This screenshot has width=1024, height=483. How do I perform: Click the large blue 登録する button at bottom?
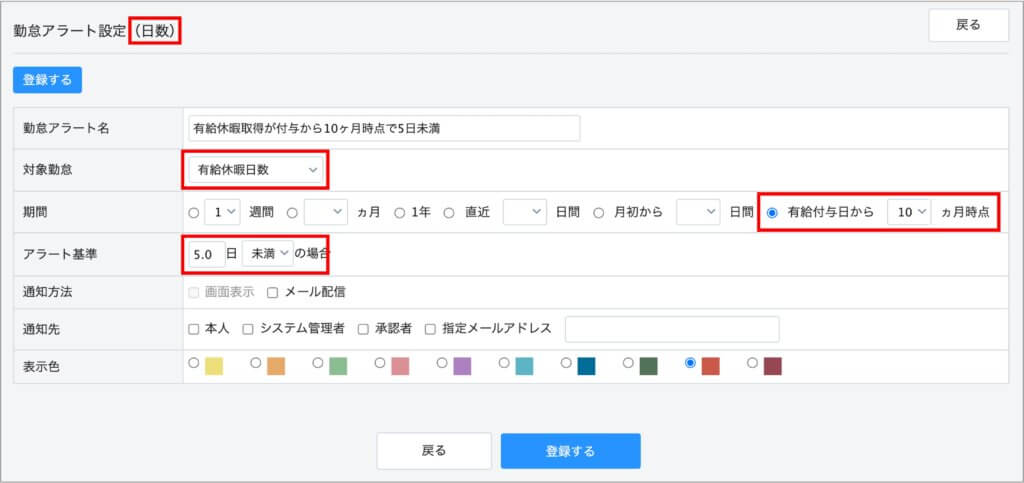click(570, 451)
